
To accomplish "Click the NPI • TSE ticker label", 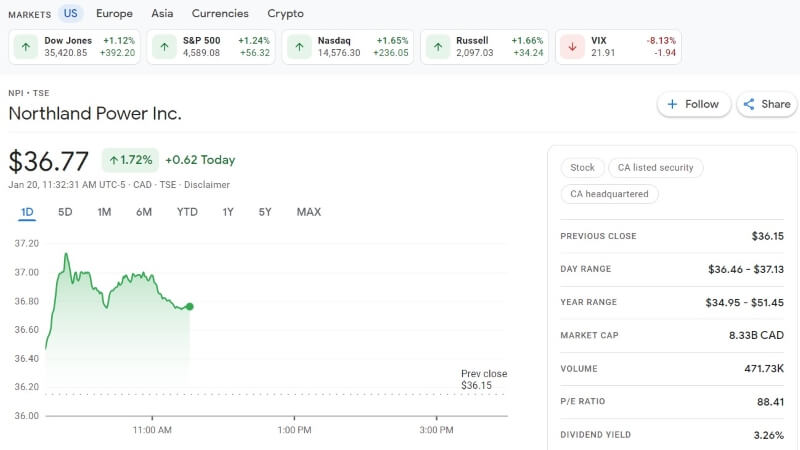I will click(x=29, y=93).
